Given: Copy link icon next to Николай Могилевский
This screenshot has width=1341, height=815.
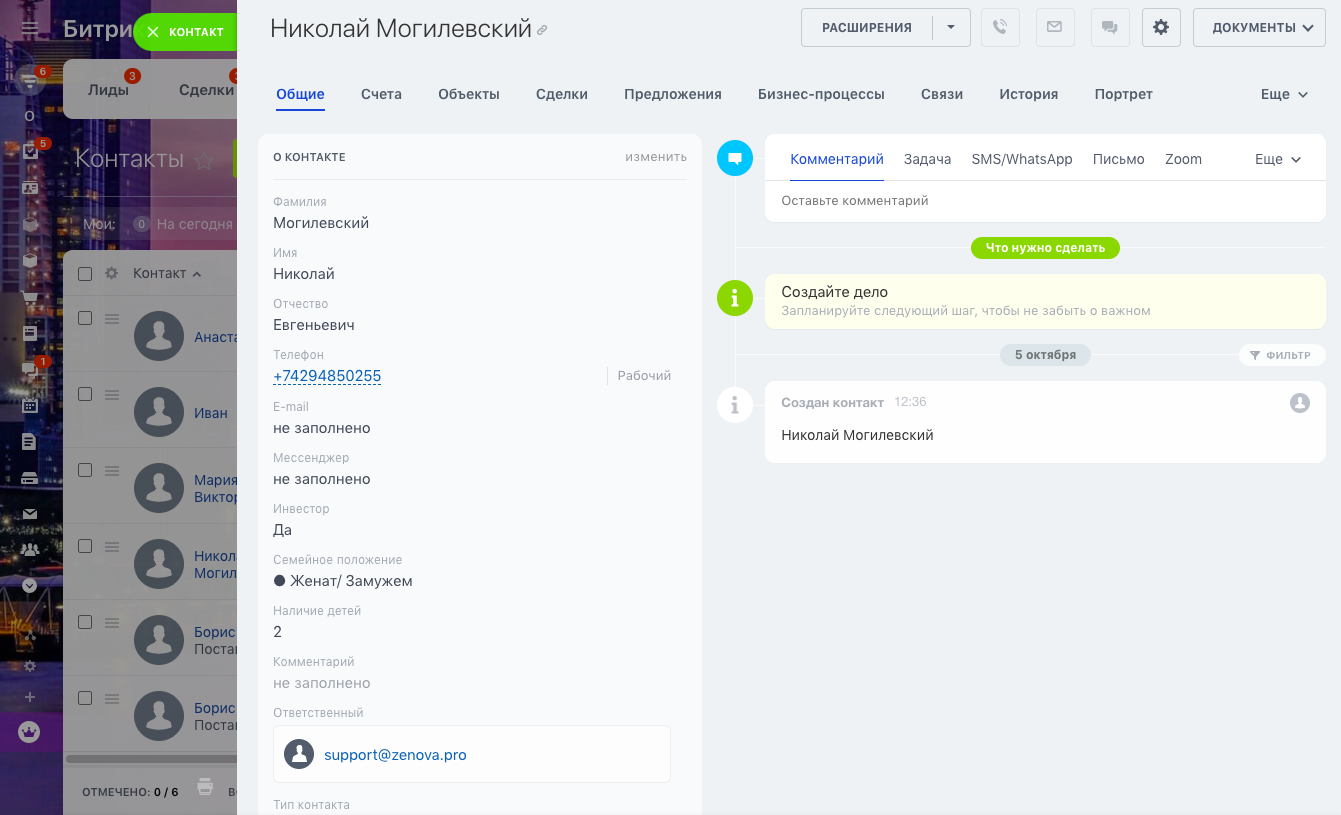Looking at the screenshot, I should pyautogui.click(x=542, y=30).
